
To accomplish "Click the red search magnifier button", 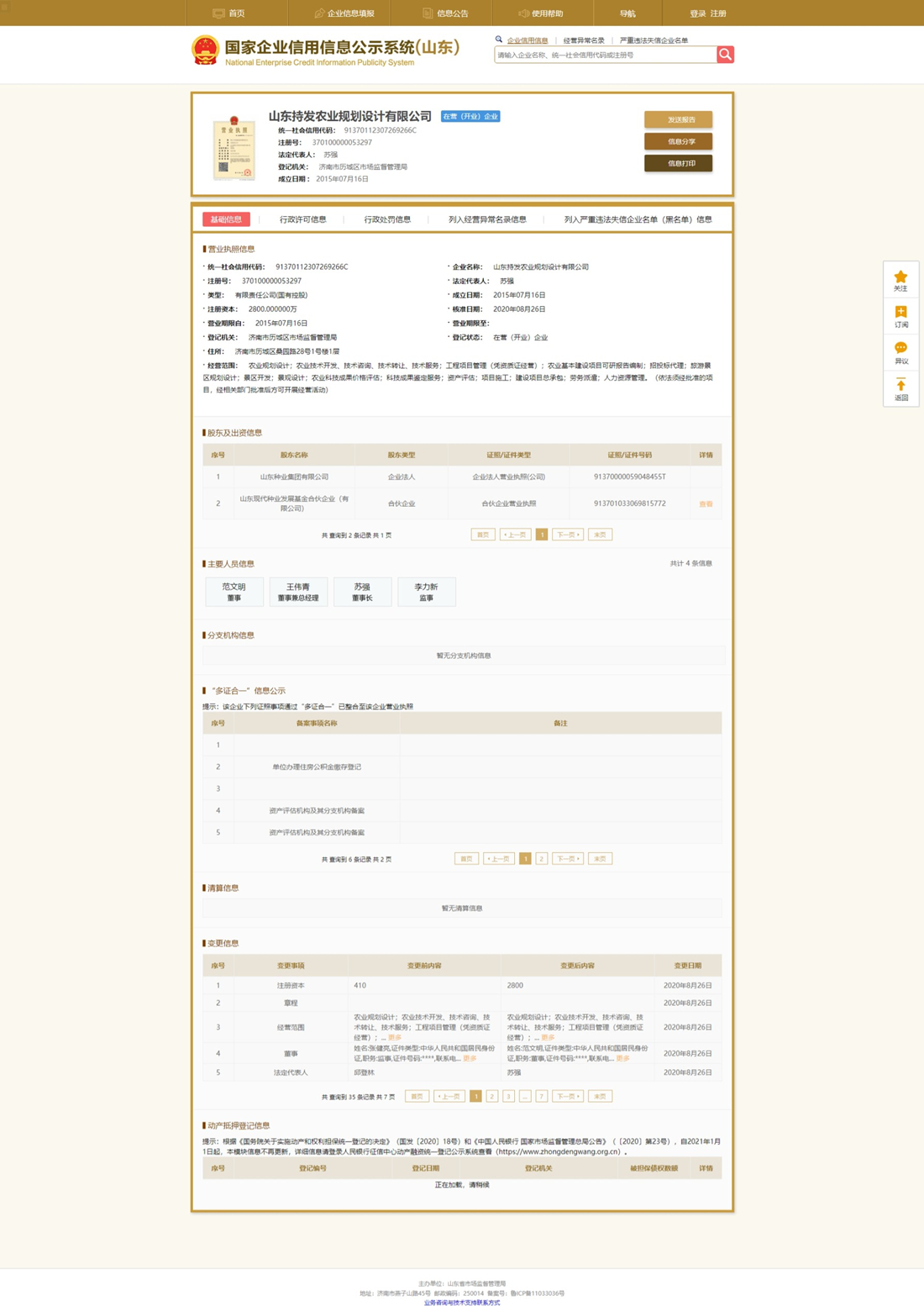I will [x=726, y=55].
